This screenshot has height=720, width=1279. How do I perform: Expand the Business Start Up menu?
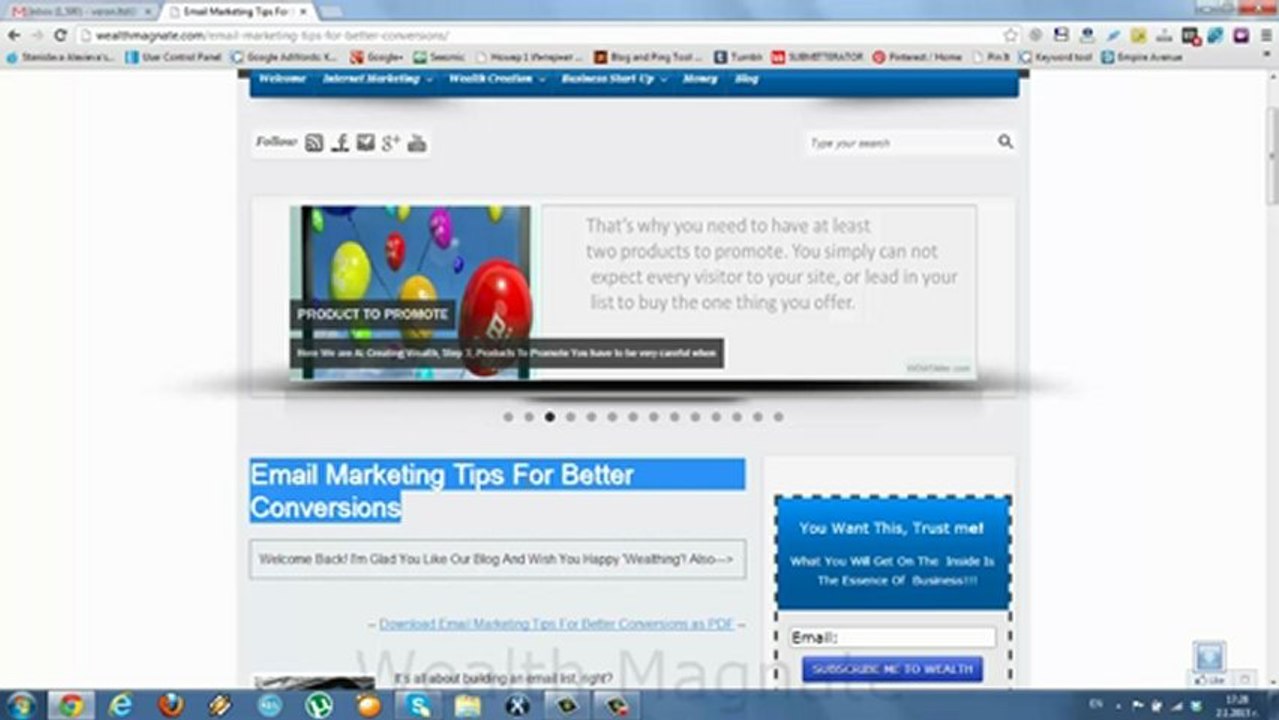614,79
